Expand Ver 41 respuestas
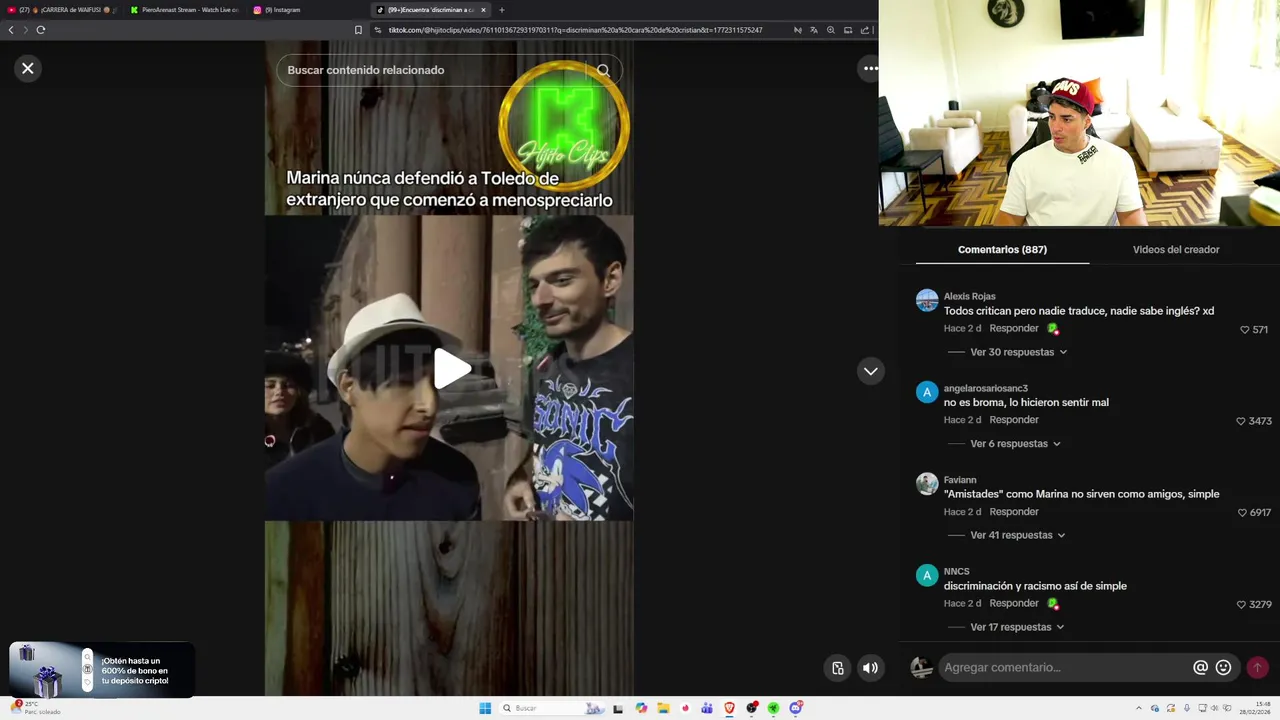 (1018, 535)
